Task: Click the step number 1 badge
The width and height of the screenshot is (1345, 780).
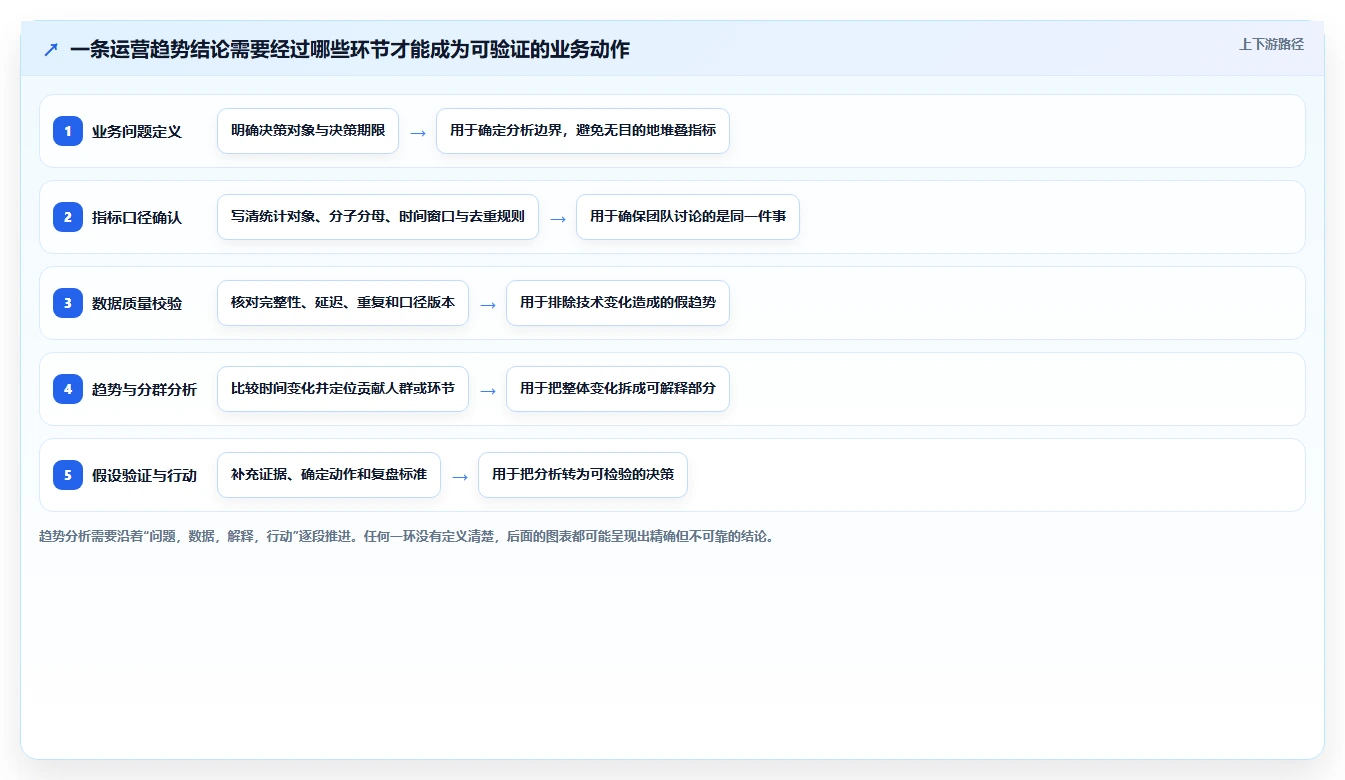Action: (x=68, y=131)
